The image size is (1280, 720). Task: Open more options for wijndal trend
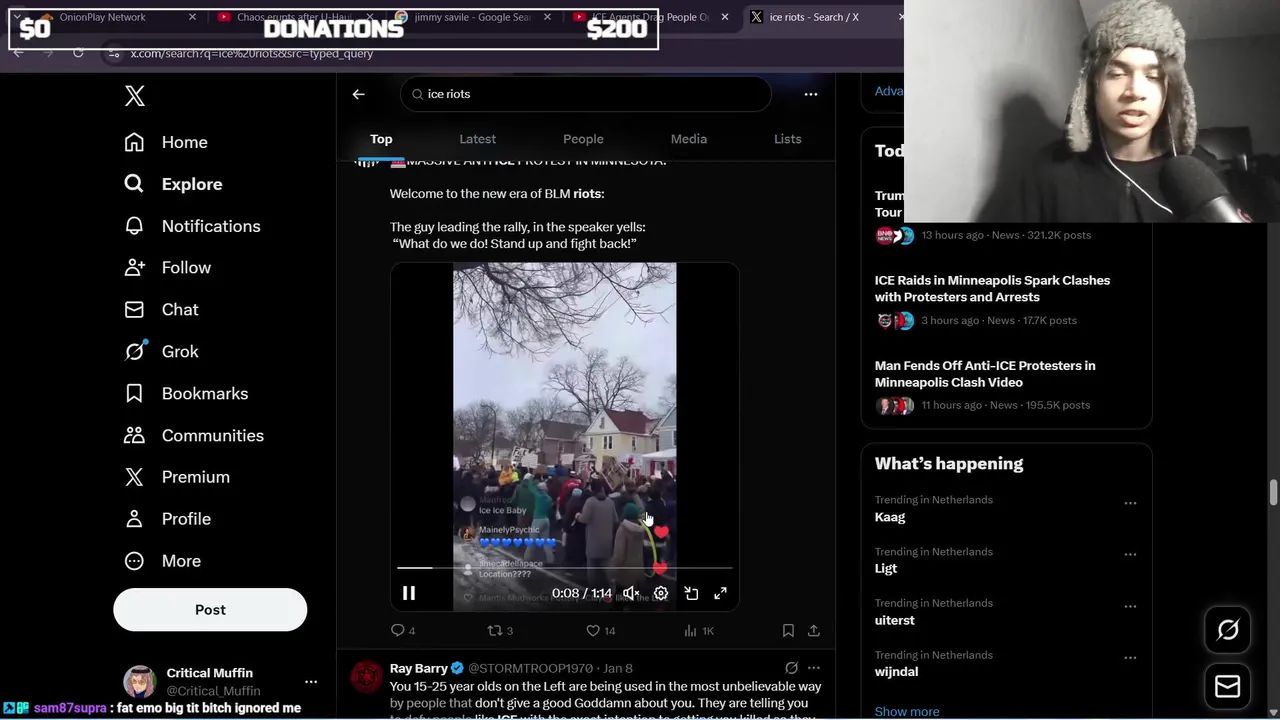pos(1130,659)
